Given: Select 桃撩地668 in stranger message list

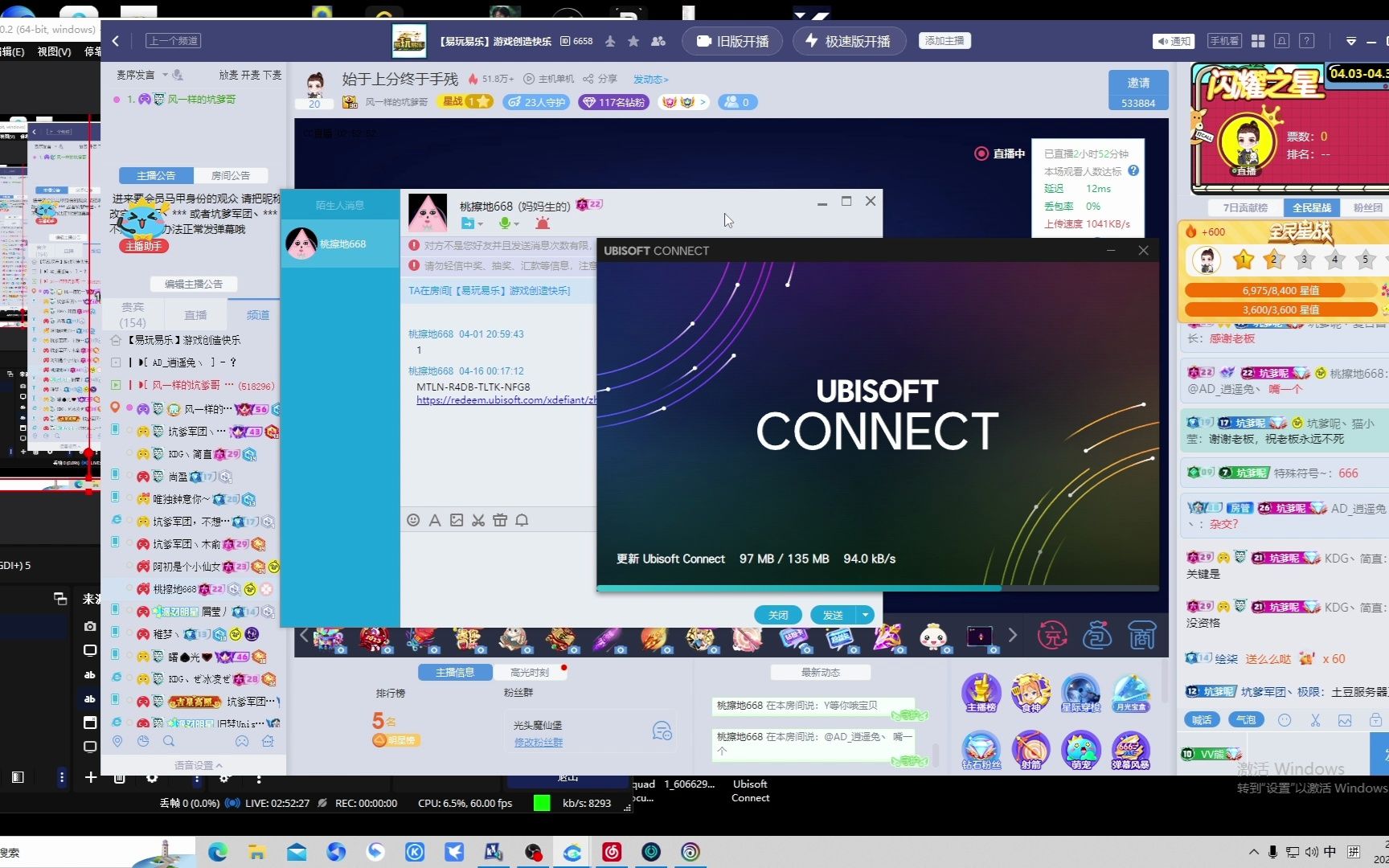Looking at the screenshot, I should pos(340,244).
